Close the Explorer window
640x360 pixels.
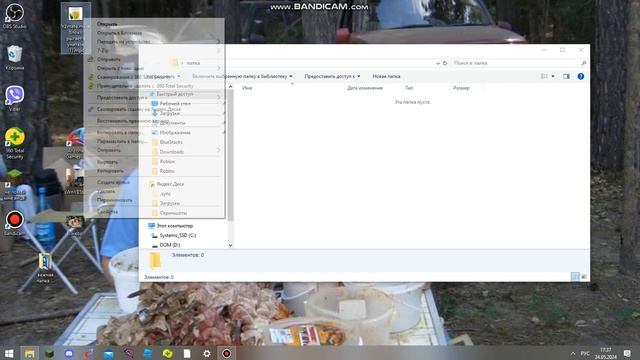click(x=581, y=50)
